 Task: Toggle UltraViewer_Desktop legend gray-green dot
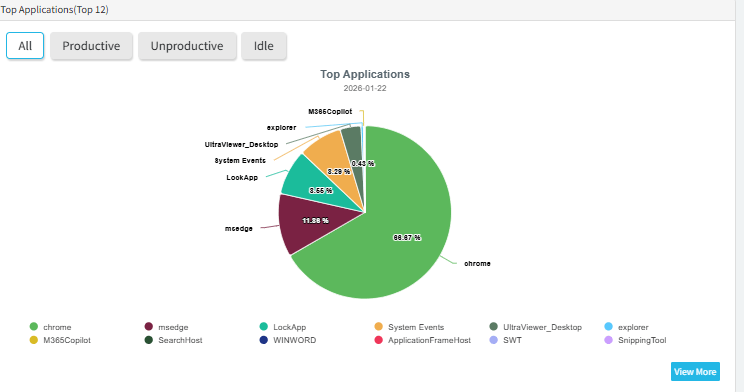click(x=493, y=327)
